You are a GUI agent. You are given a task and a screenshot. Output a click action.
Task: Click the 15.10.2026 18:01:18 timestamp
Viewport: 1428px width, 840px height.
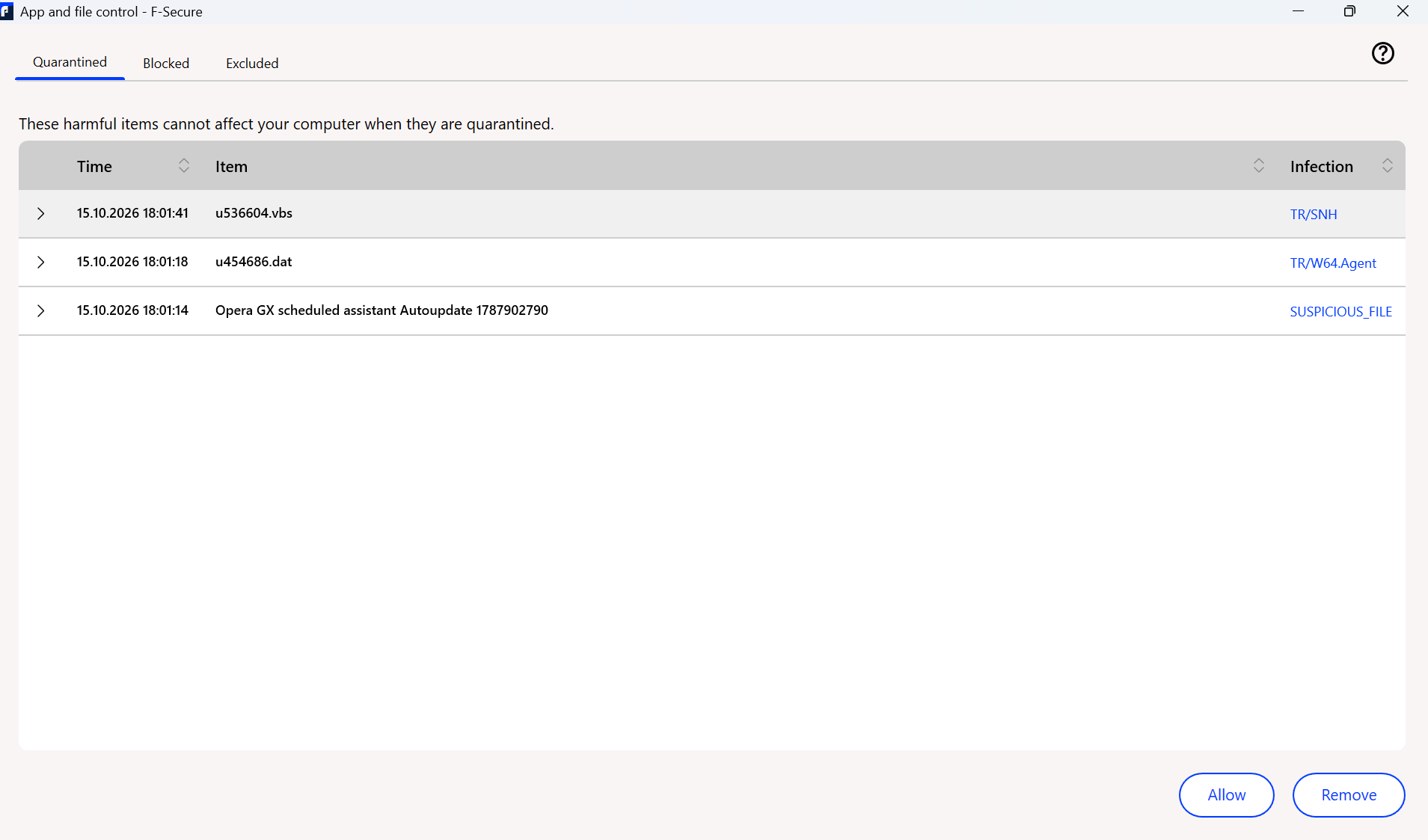pos(132,262)
